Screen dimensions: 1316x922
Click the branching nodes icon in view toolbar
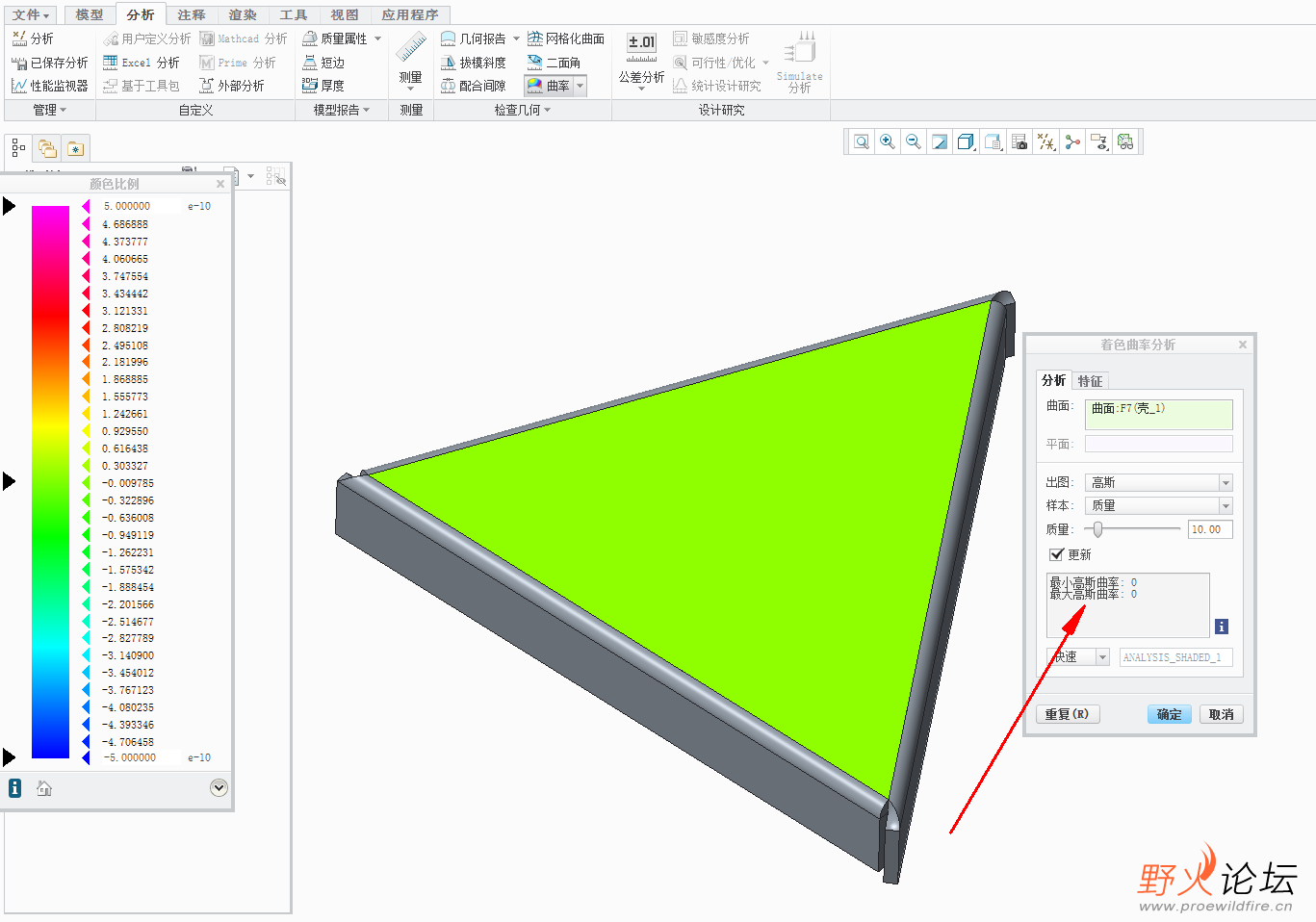click(1072, 142)
